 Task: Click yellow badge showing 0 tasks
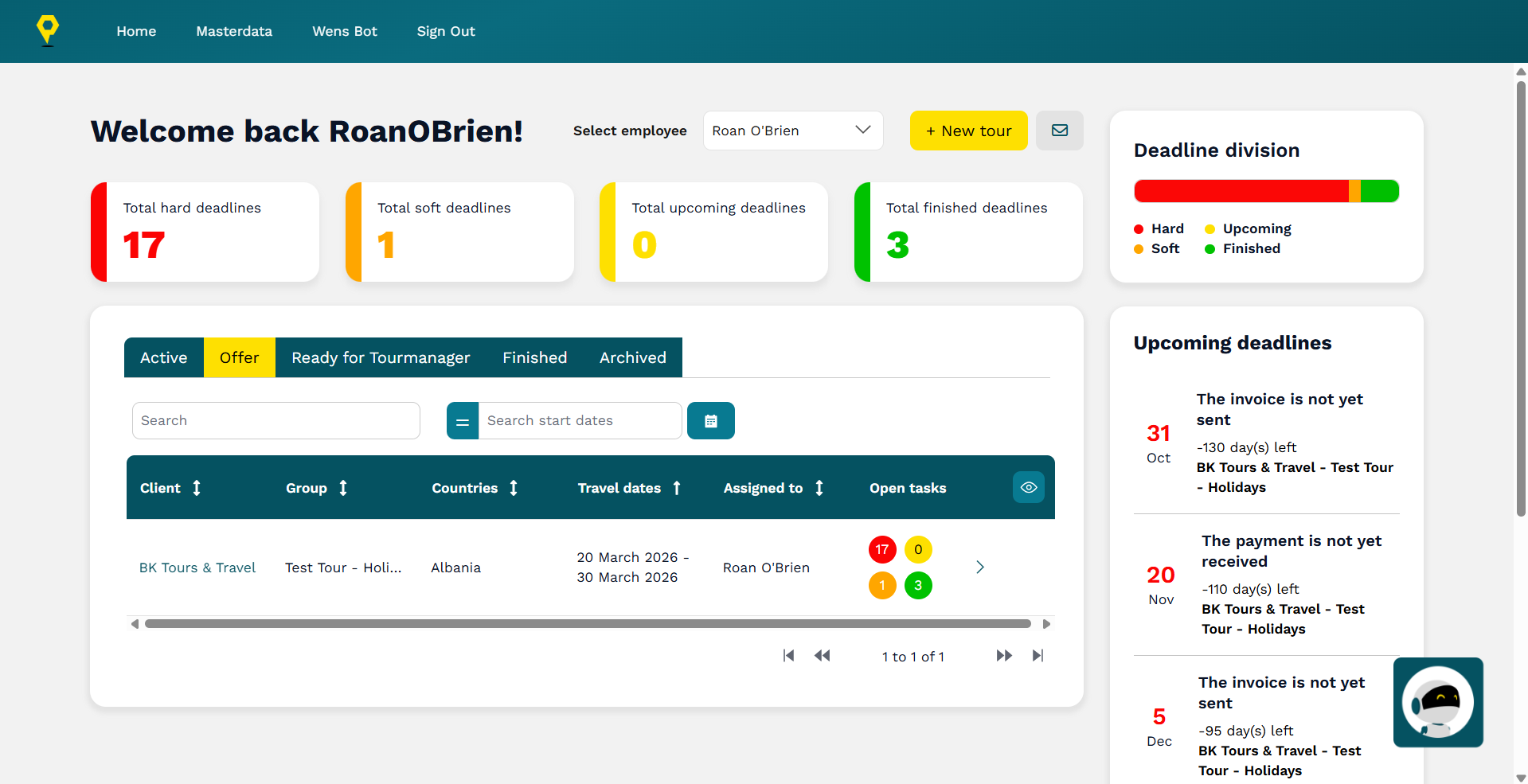[918, 549]
